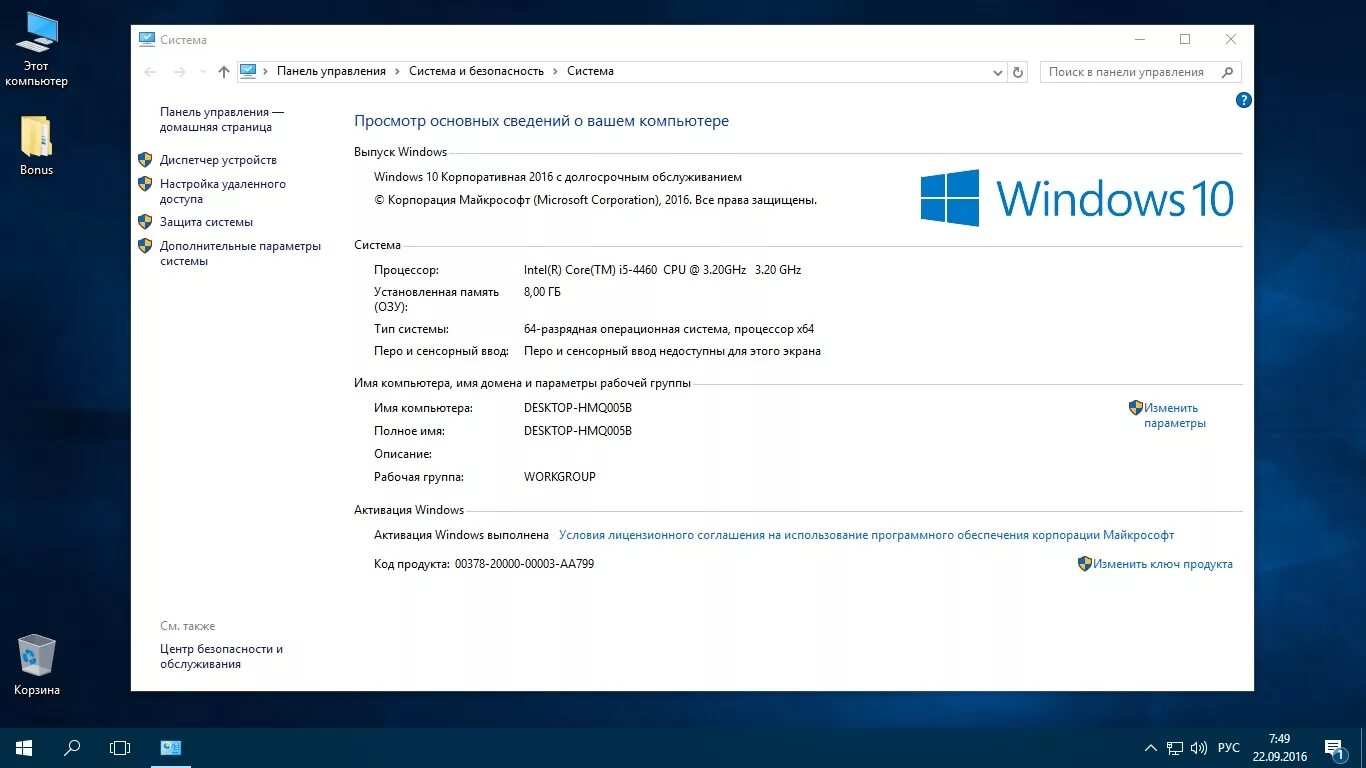The width and height of the screenshot is (1366, 768).
Task: Click computer name DESKTOP-HMQ005B beside Имя компьютера
Action: (x=578, y=408)
